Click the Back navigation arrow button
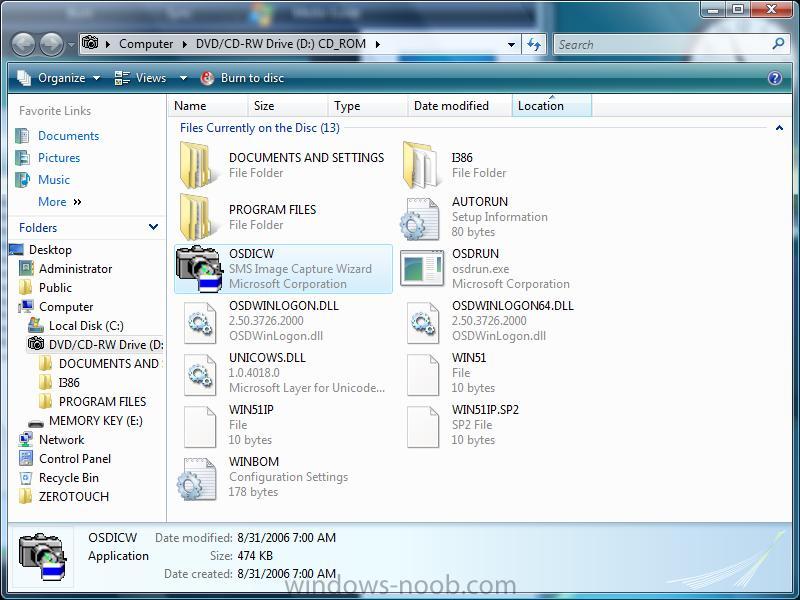Screen dimensions: 800x600 [23, 44]
